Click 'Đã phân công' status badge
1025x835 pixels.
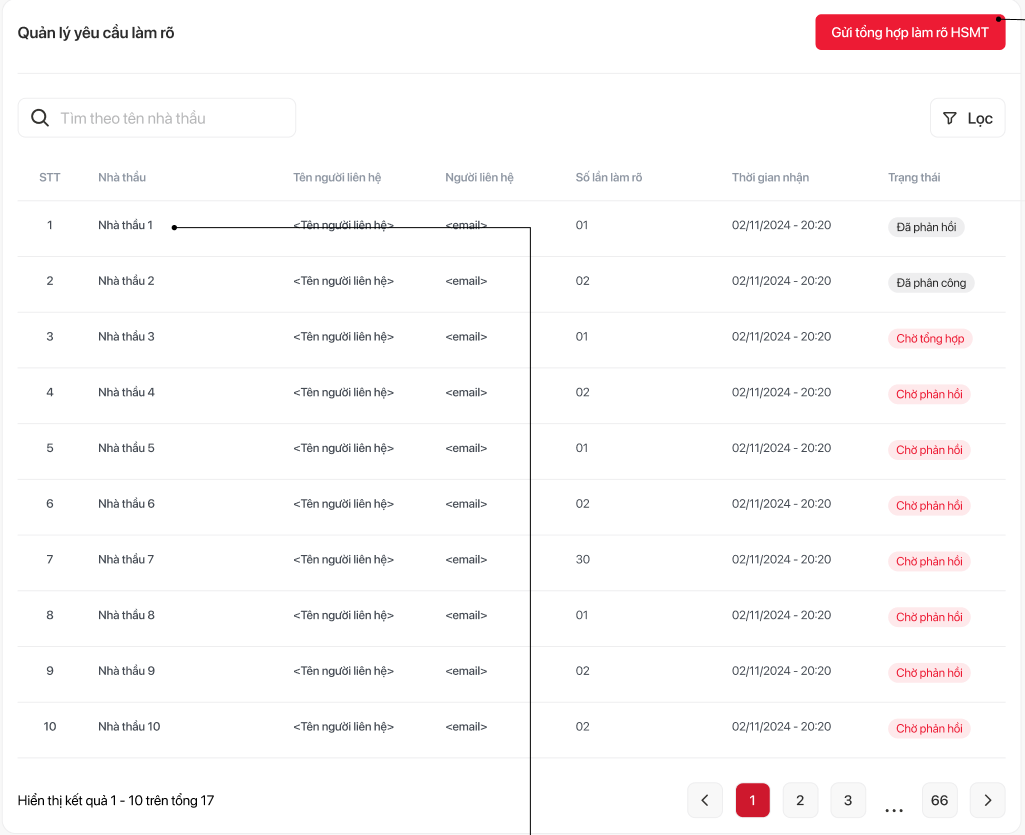pyautogui.click(x=931, y=283)
